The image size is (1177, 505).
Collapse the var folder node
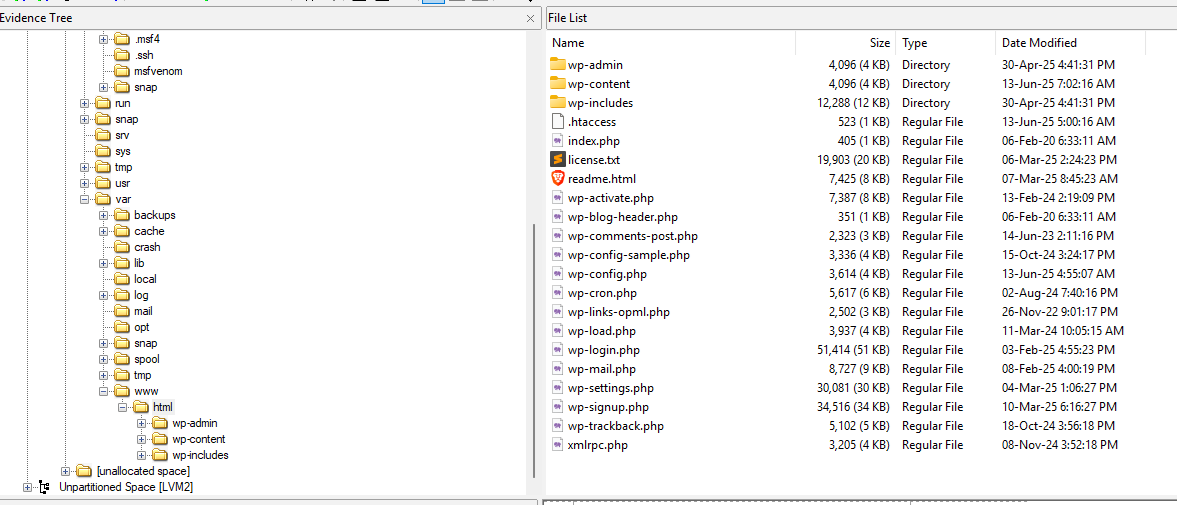84,199
